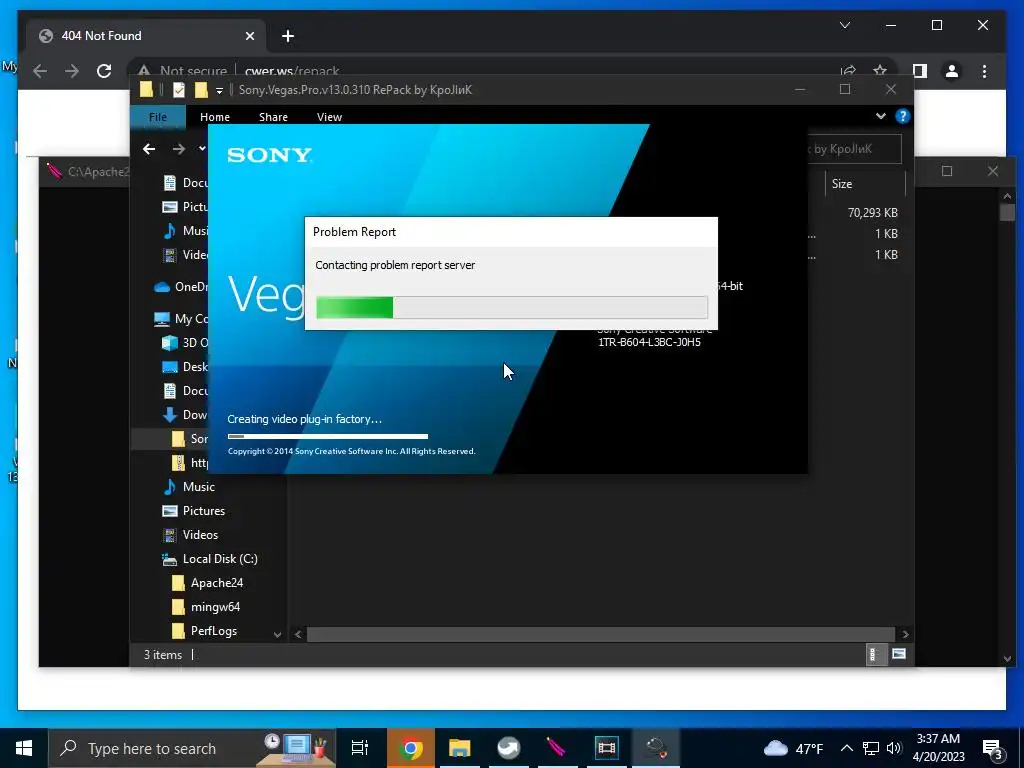Click the Problem Report dialog title
Viewport: 1024px width, 768px height.
354,232
